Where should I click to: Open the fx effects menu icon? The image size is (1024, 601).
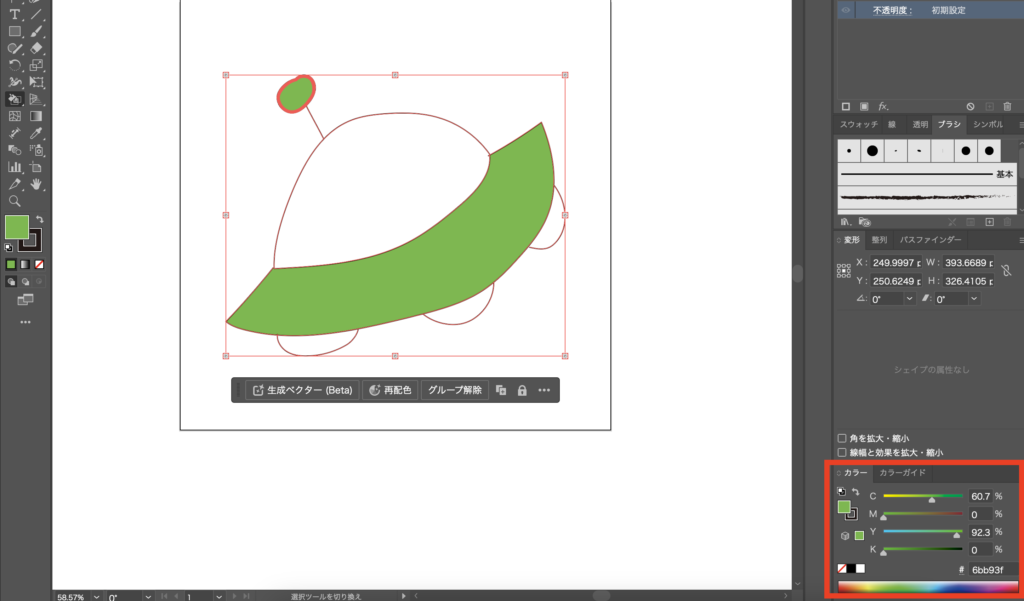pos(883,106)
